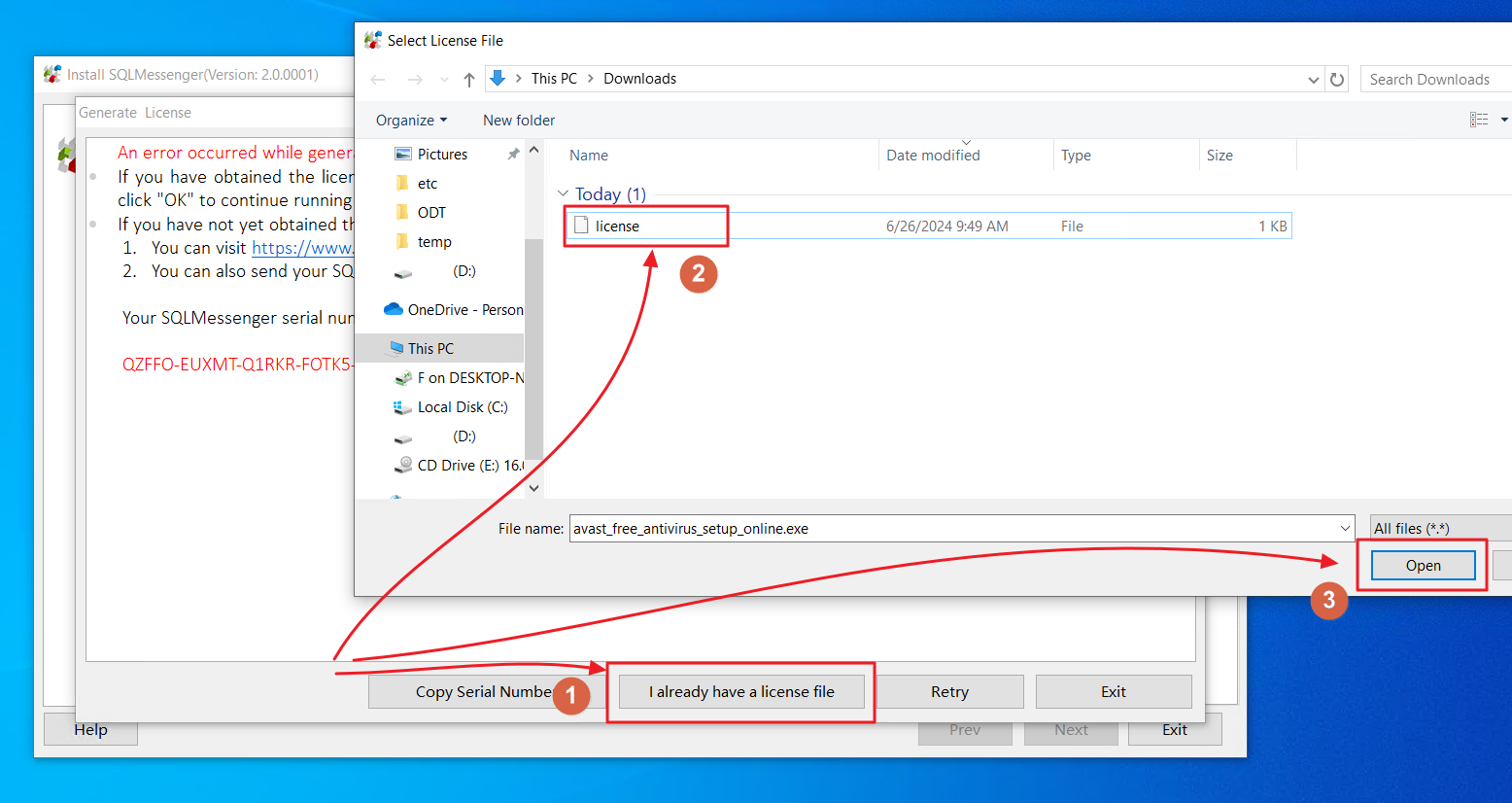Image resolution: width=1512 pixels, height=803 pixels.
Task: Sort files by Date modified column
Action: click(933, 156)
